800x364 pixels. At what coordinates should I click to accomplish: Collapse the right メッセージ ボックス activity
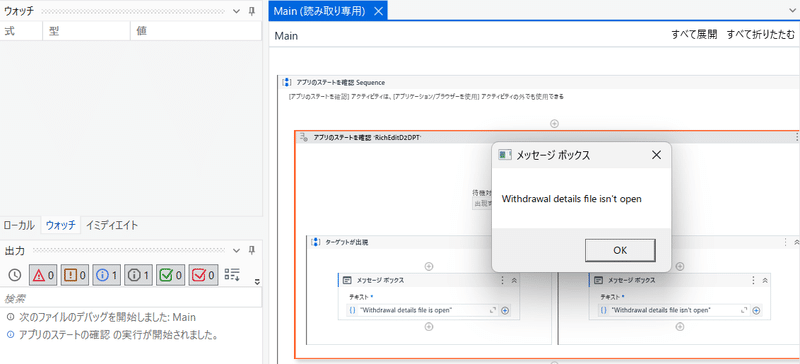[x=765, y=280]
